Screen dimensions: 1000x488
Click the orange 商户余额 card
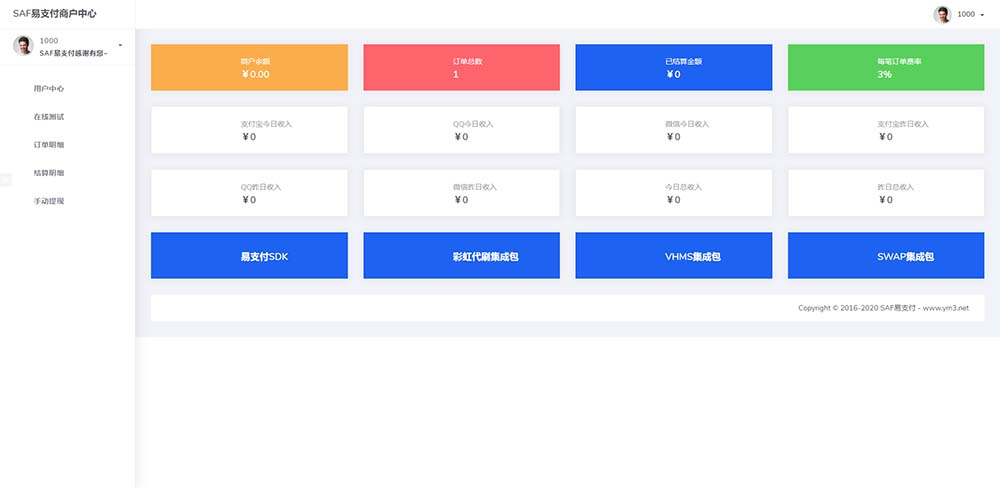(x=249, y=67)
